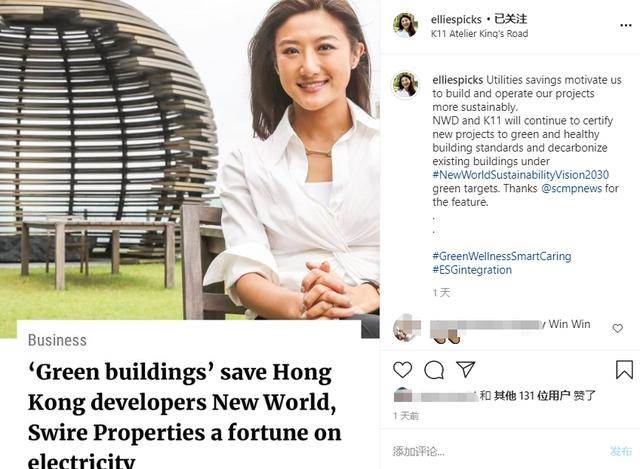The image size is (640, 469).
Task: Open the #GreenWellnessSmartCaring hashtag
Action: pyautogui.click(x=502, y=256)
